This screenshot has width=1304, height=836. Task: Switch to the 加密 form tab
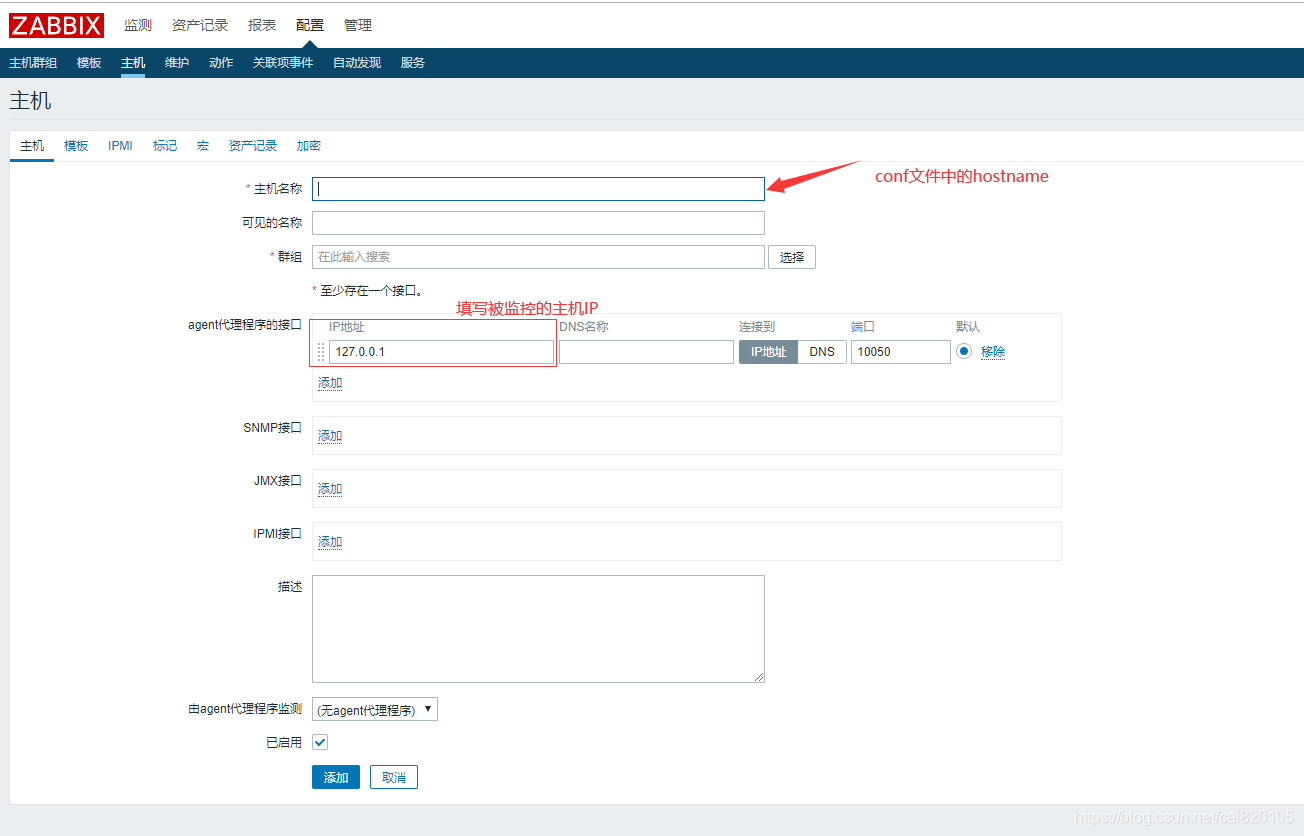[309, 146]
